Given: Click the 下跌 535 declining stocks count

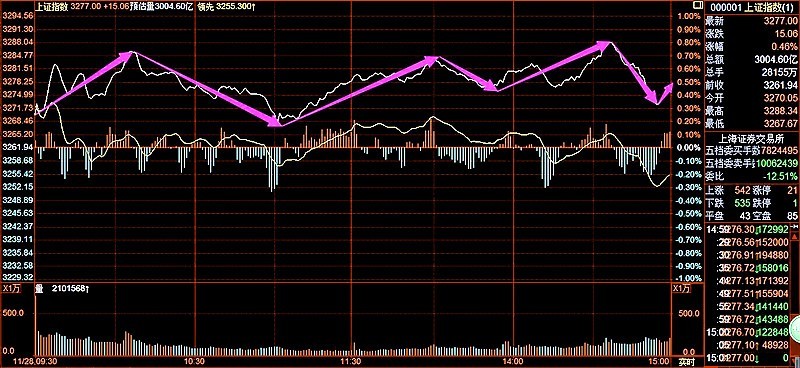Looking at the screenshot, I should click(x=726, y=203).
